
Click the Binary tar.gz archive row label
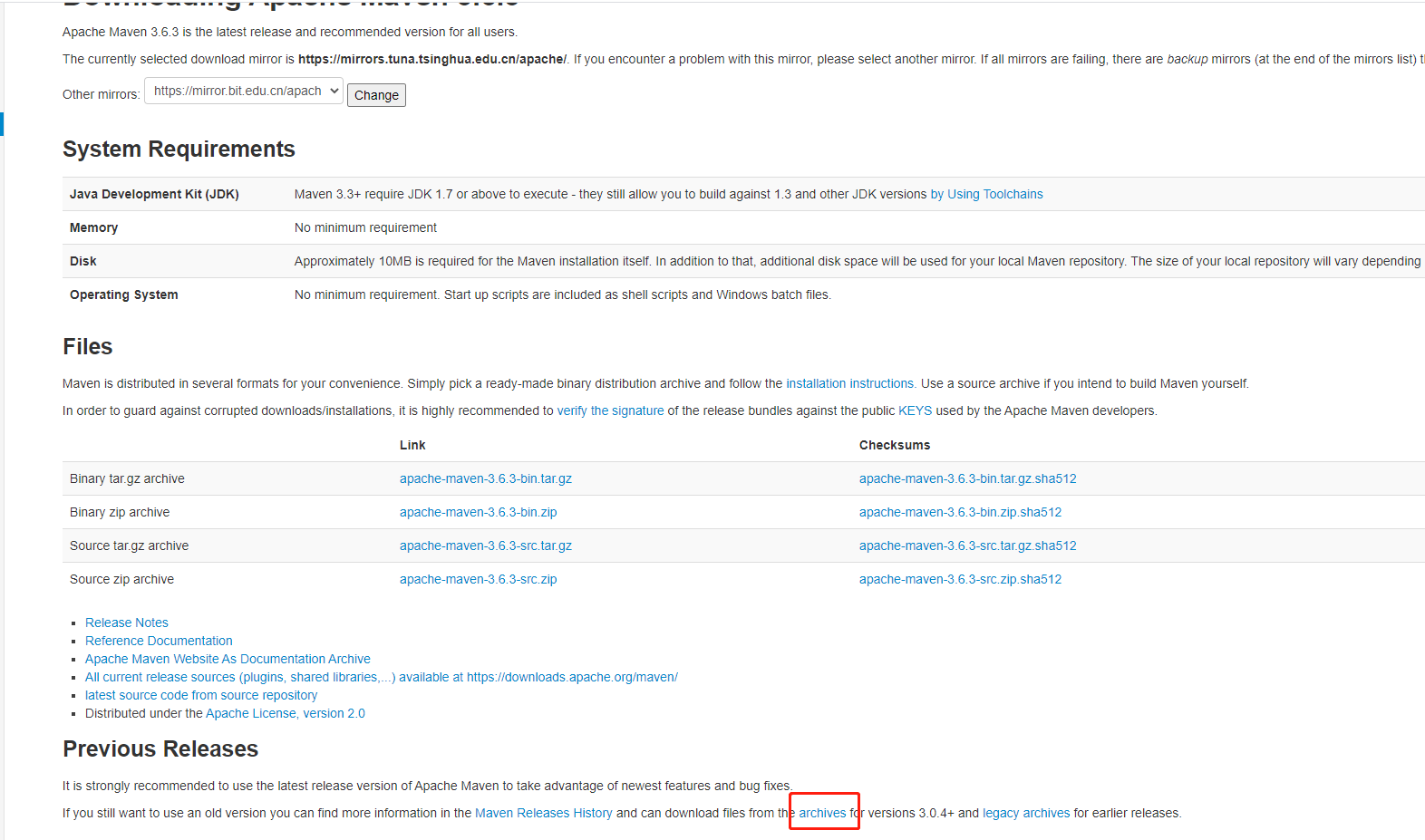pyautogui.click(x=127, y=478)
